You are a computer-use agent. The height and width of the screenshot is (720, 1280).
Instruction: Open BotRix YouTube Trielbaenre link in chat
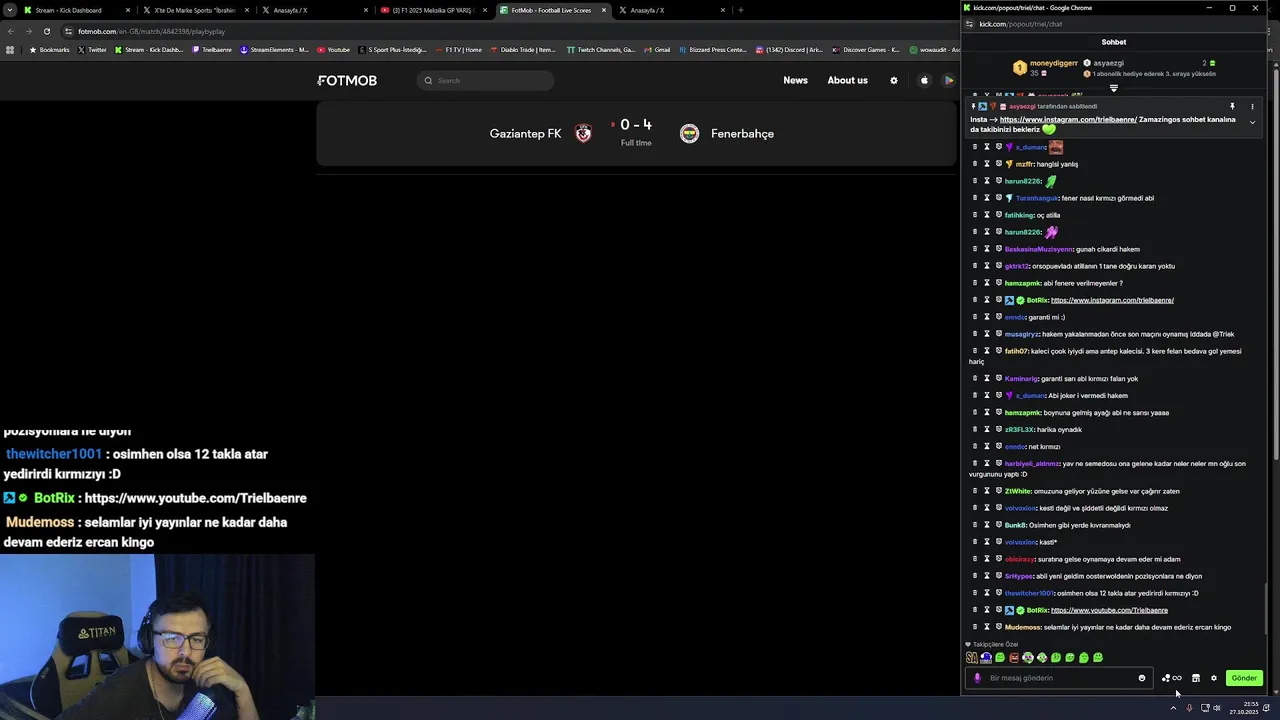point(1109,610)
